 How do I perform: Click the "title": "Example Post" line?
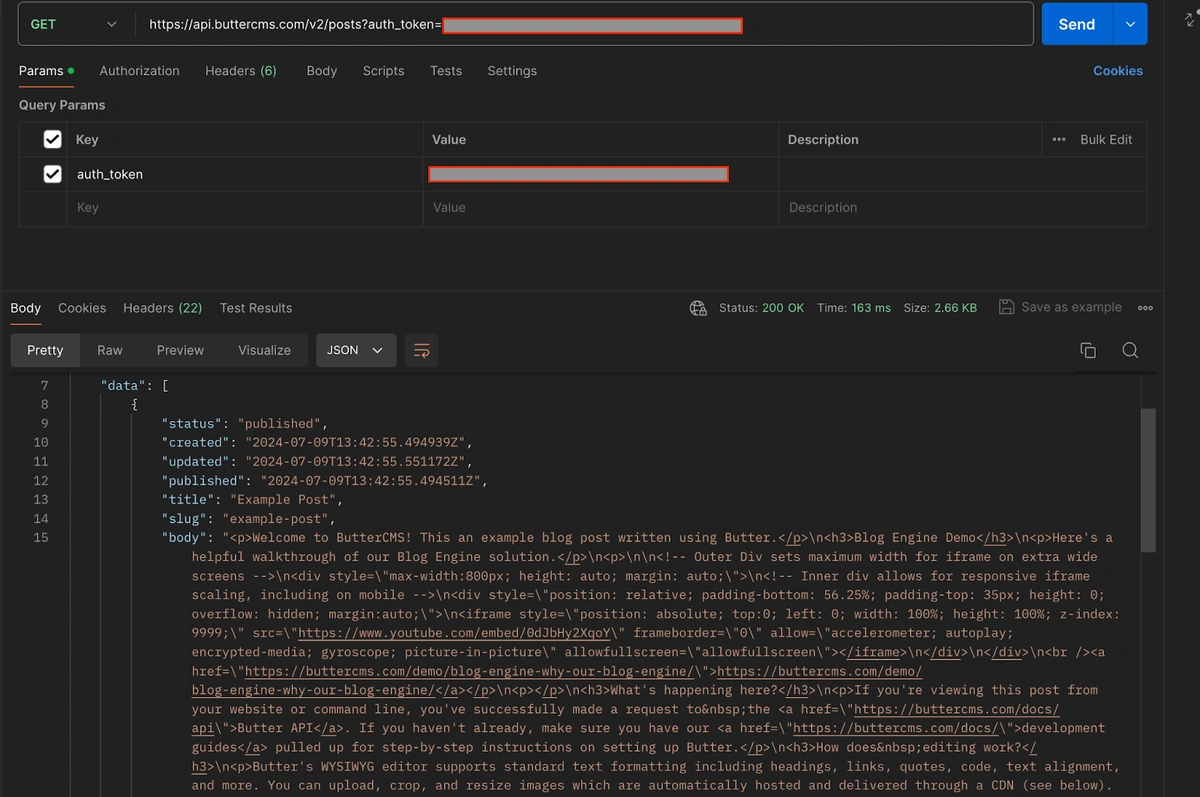coord(252,500)
